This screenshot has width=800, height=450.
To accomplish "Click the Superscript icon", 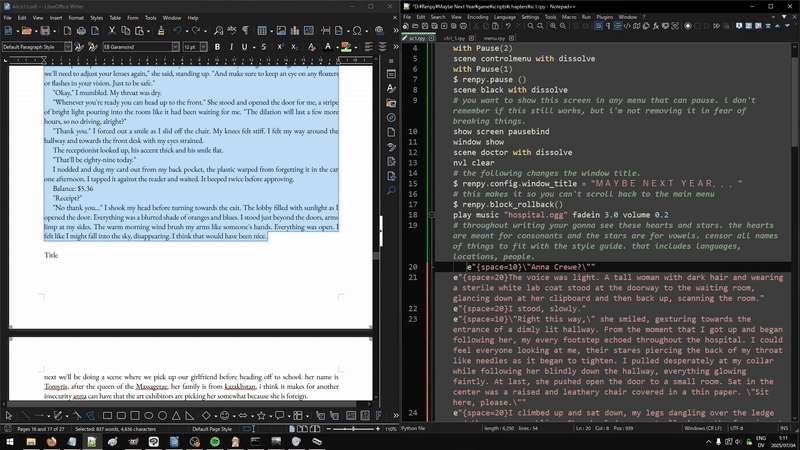I will 280,47.
